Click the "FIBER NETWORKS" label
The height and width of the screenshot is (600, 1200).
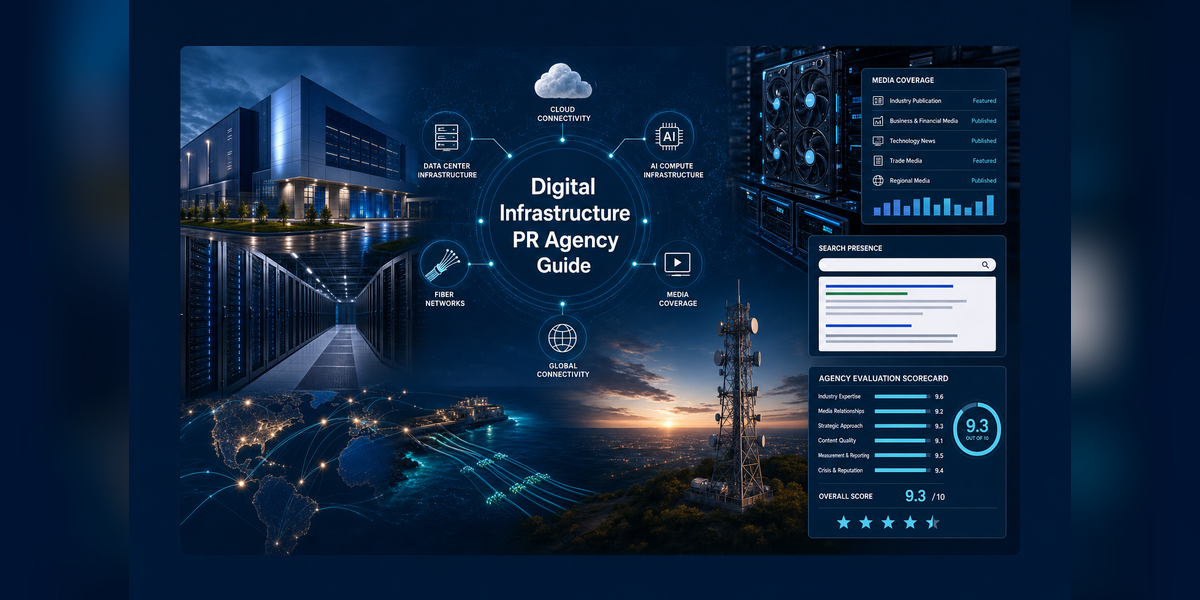(x=445, y=298)
